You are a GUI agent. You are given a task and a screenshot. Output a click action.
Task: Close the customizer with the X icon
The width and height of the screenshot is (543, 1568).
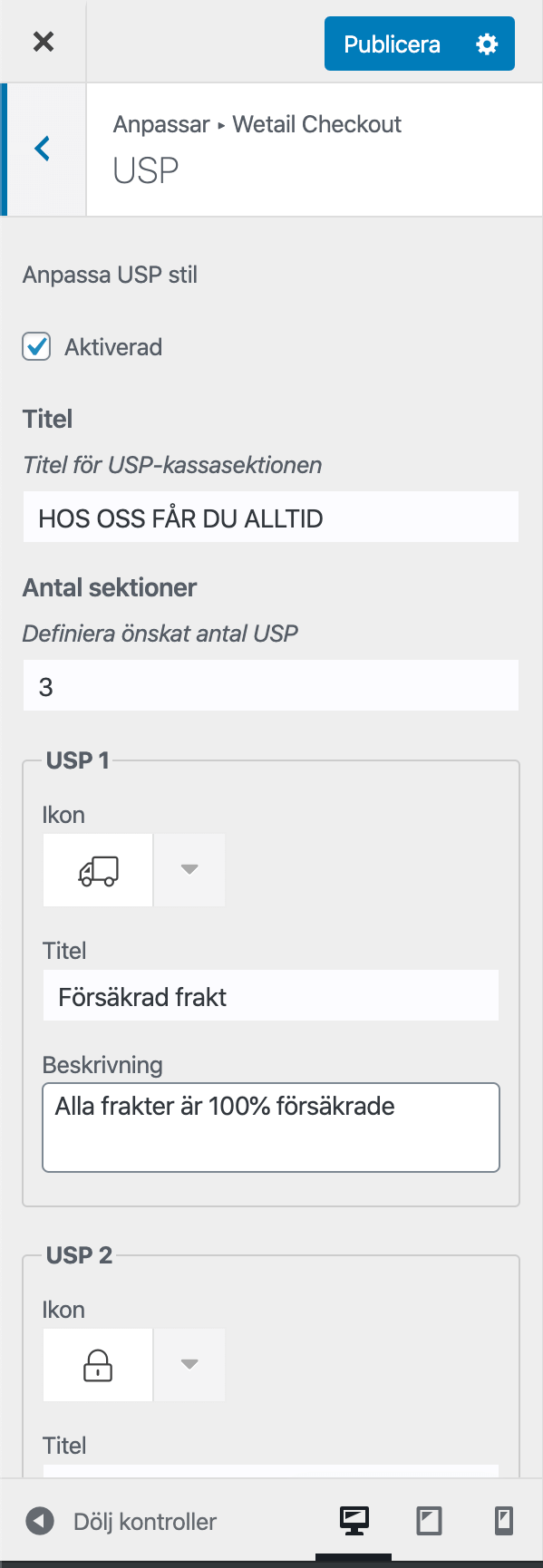pyautogui.click(x=43, y=42)
